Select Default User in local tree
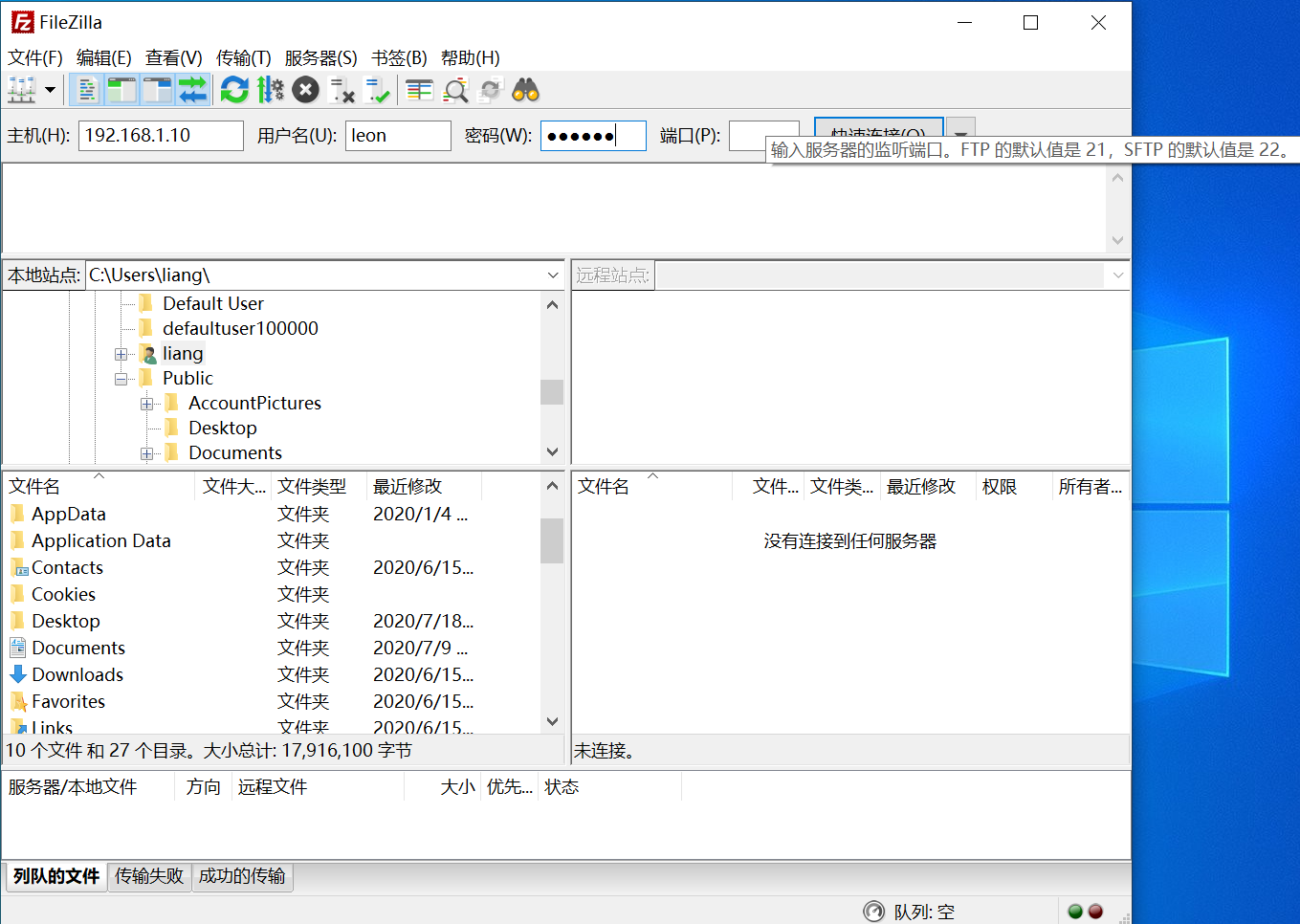 pos(212,303)
